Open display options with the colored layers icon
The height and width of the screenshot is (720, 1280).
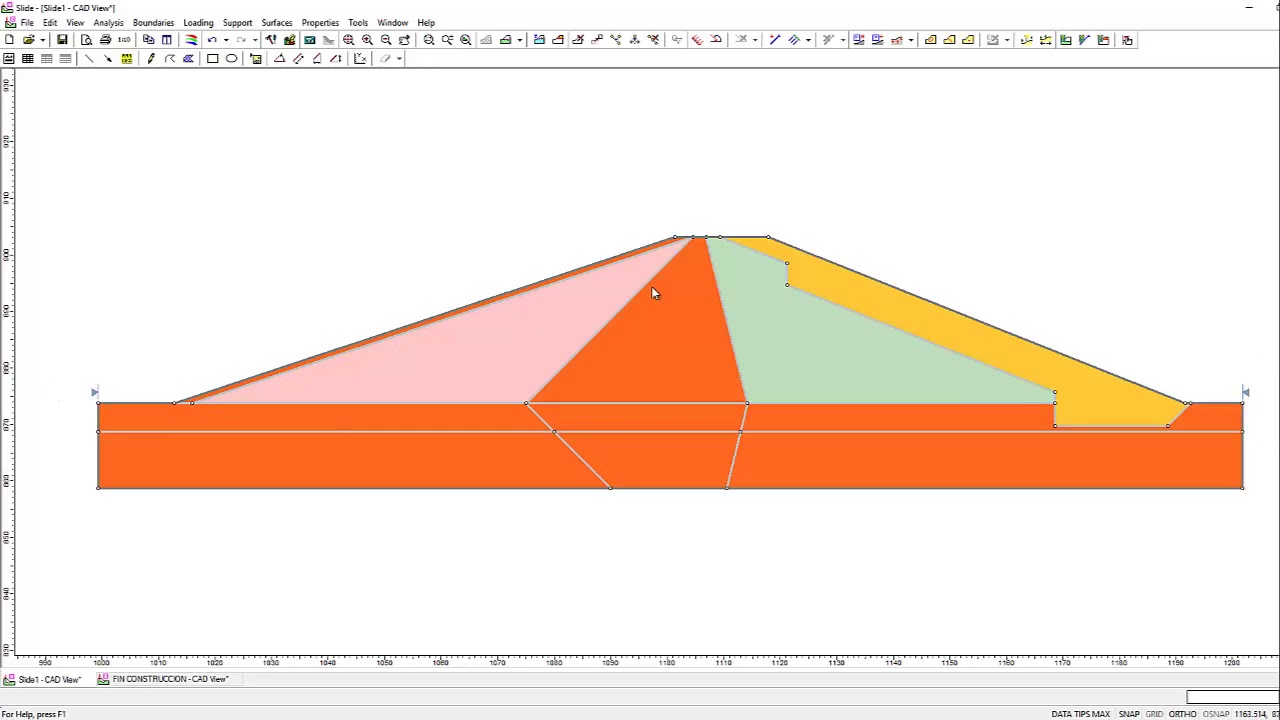tap(191, 40)
